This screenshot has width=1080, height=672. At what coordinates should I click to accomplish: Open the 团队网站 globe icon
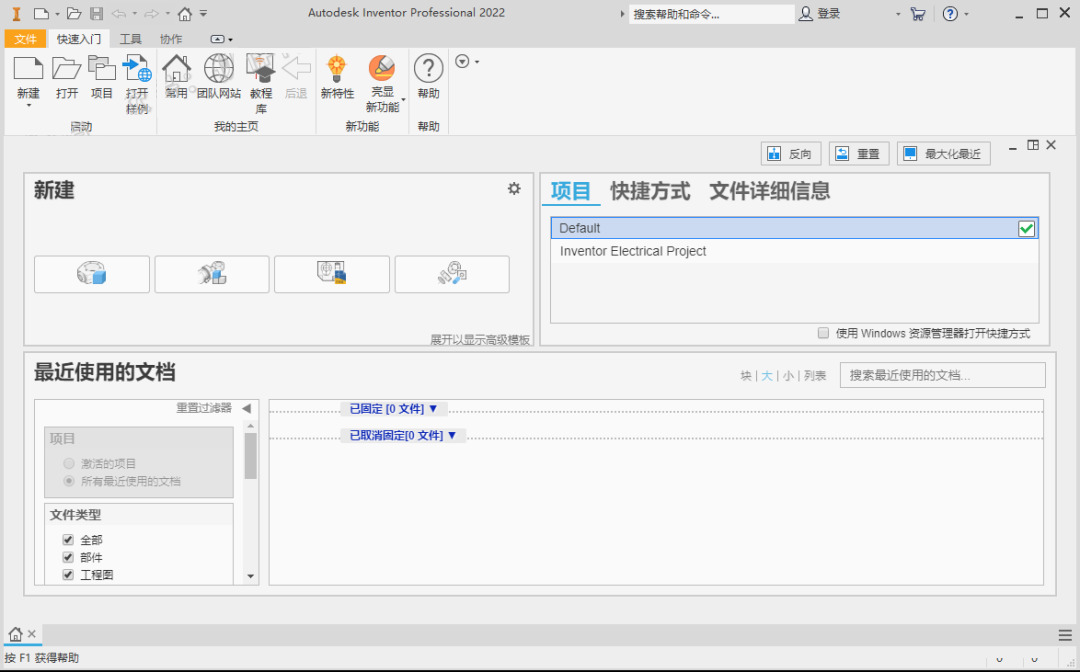[x=219, y=68]
